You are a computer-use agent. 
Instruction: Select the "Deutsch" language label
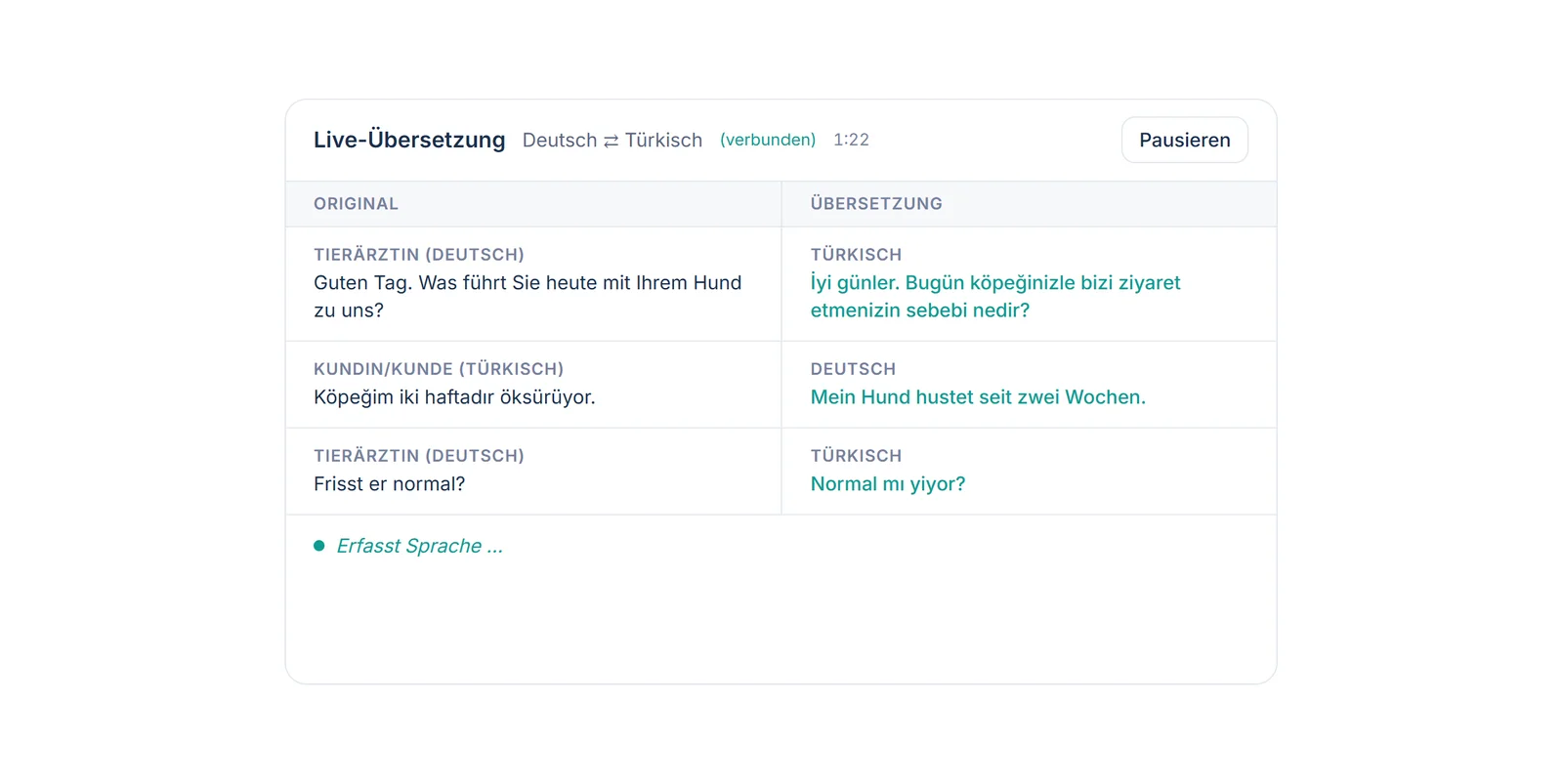click(x=560, y=140)
